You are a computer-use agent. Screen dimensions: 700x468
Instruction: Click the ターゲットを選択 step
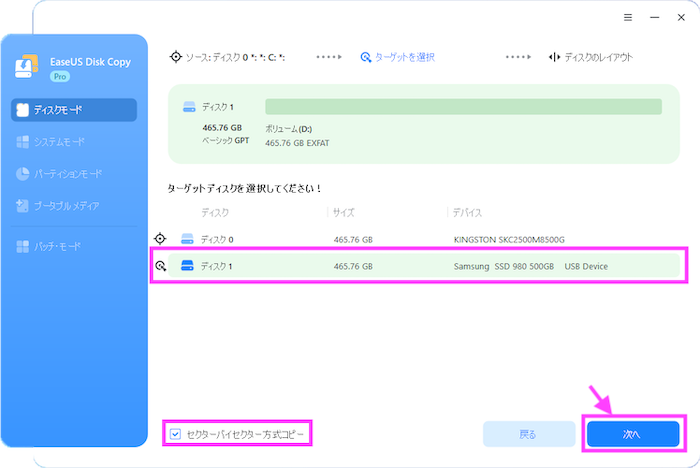click(x=404, y=57)
